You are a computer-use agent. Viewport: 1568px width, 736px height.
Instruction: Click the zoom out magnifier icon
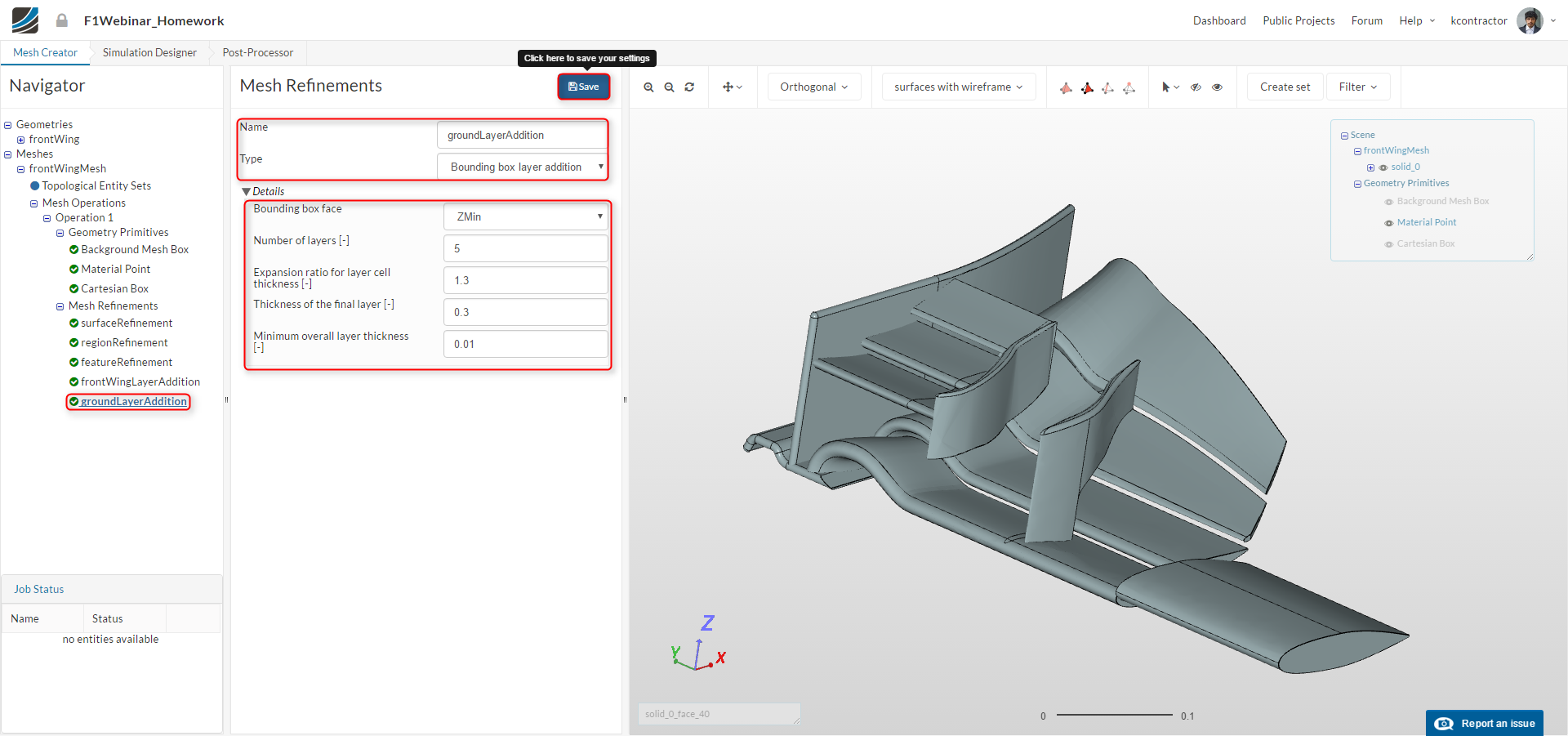point(669,87)
